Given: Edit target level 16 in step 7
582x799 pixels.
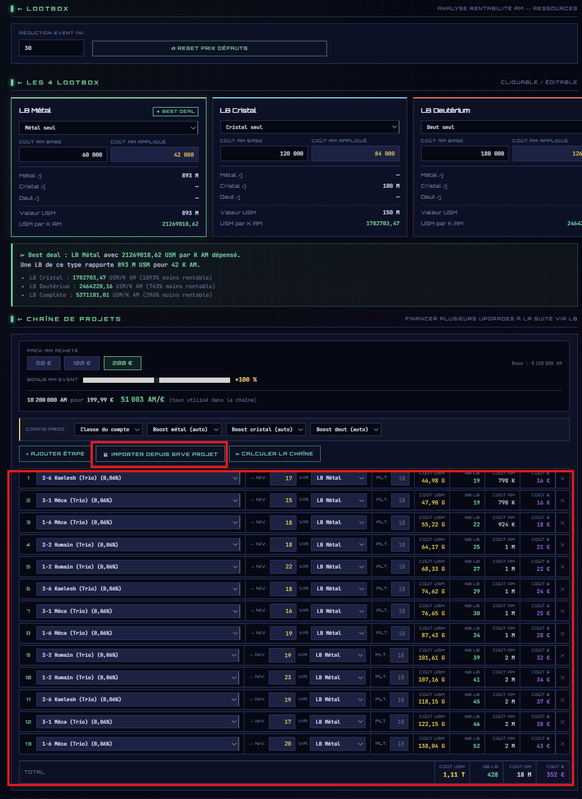Looking at the screenshot, I should [x=283, y=611].
